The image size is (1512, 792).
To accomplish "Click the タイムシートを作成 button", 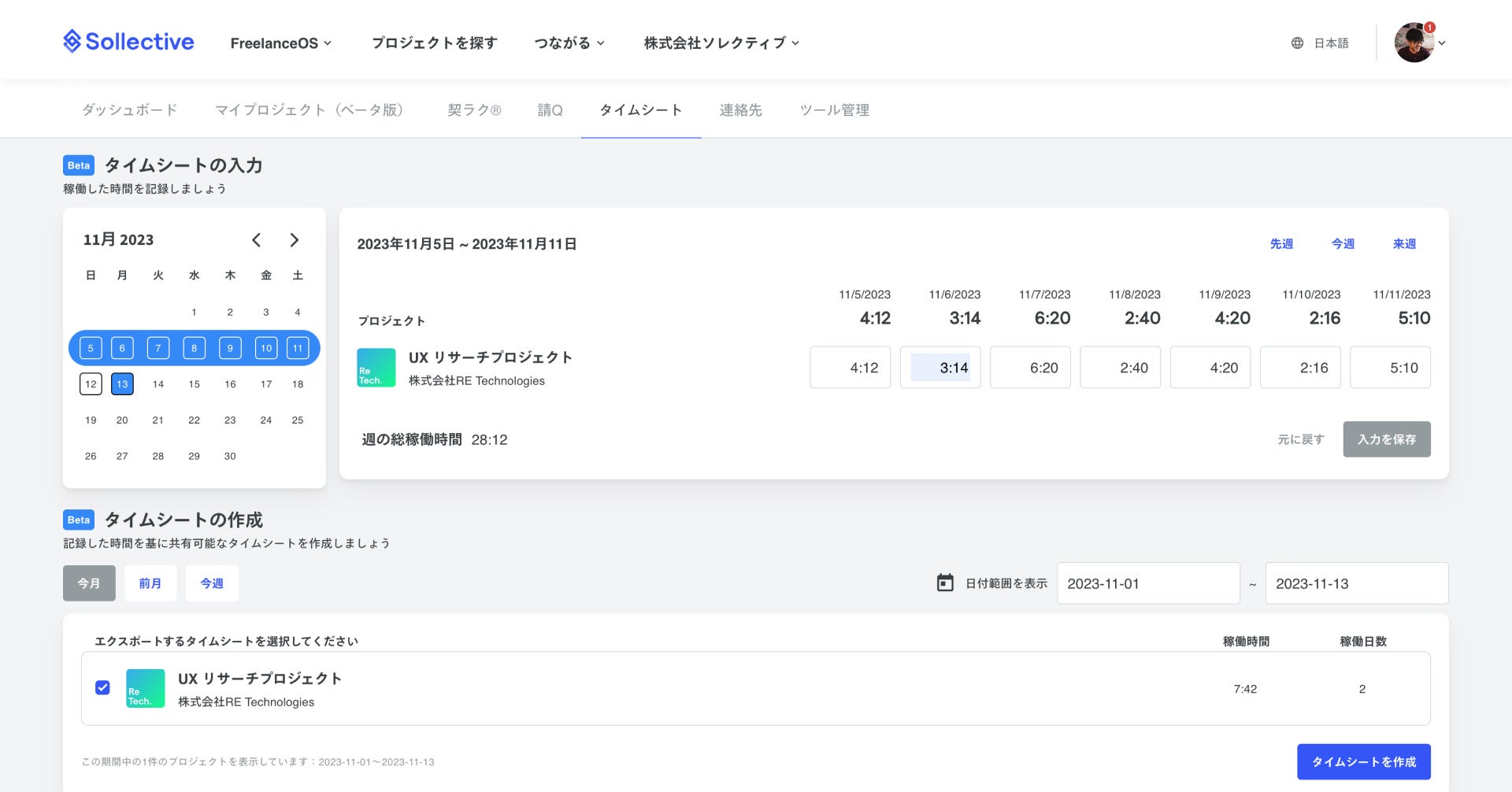I will (x=1363, y=762).
